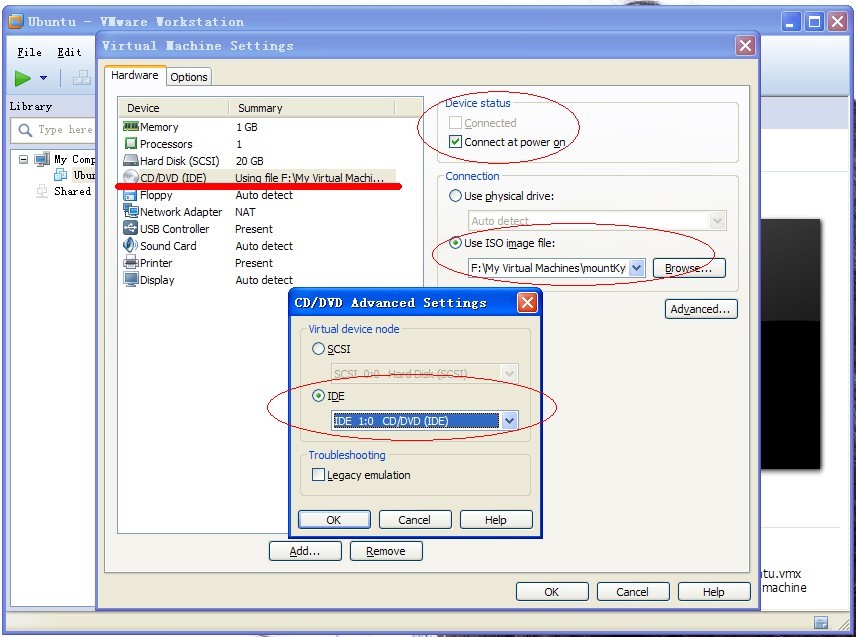Open the Edit menu
Image resolution: width=856 pixels, height=637 pixels.
[69, 52]
